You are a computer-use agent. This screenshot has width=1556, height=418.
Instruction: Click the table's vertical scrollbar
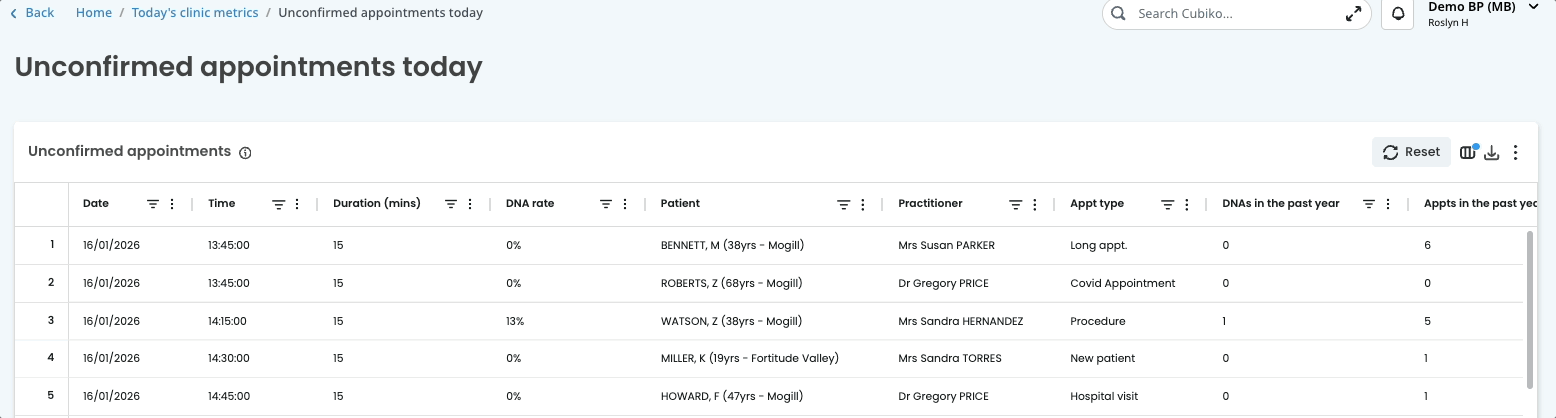pyautogui.click(x=1529, y=308)
